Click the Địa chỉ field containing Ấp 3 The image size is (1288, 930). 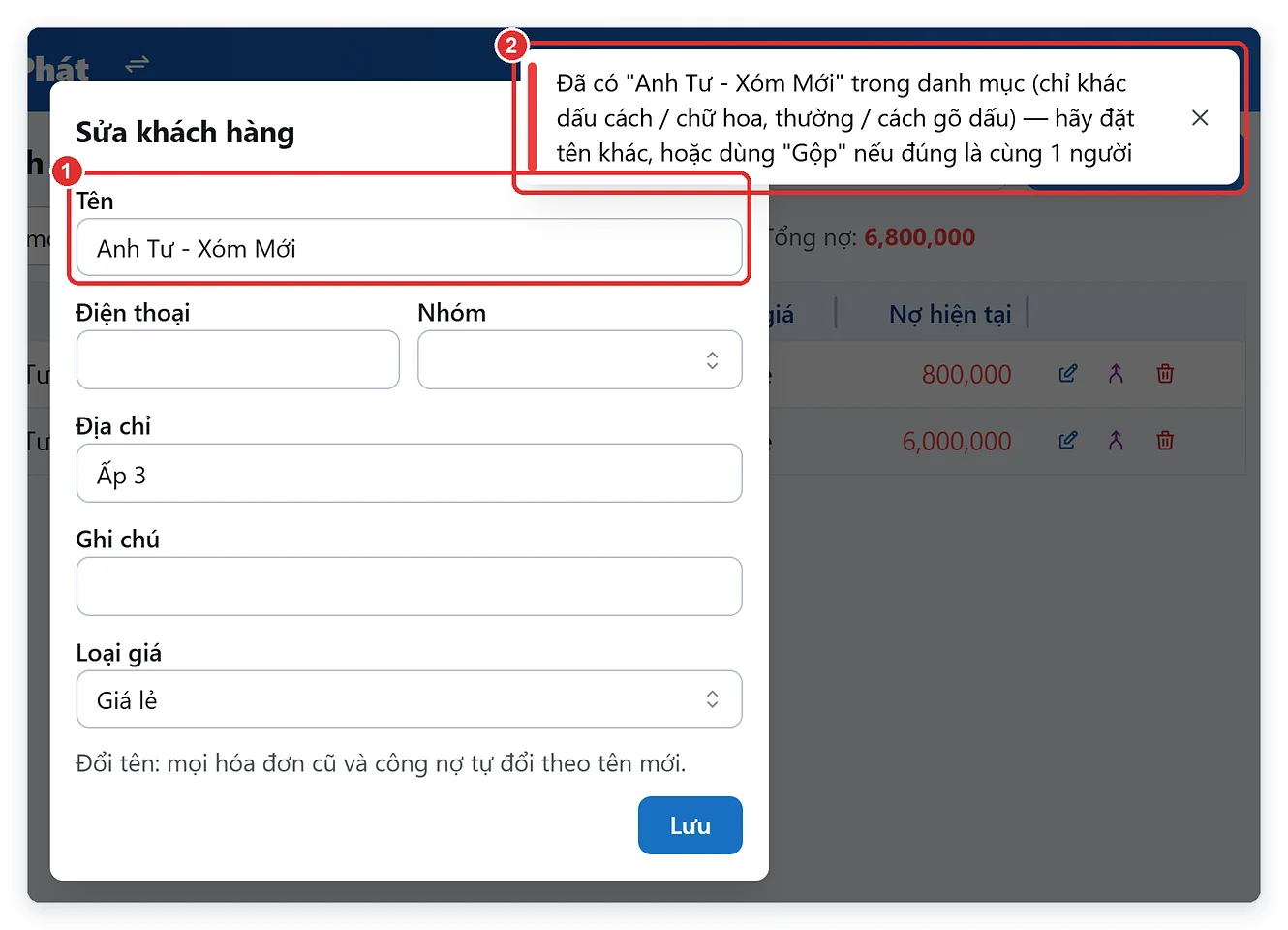click(410, 474)
